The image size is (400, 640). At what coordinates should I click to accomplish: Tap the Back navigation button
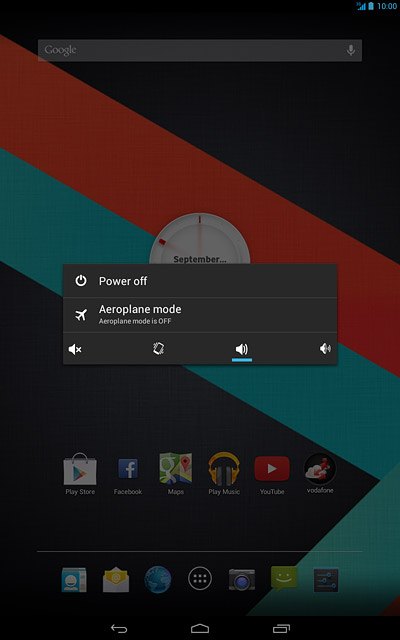click(119, 628)
